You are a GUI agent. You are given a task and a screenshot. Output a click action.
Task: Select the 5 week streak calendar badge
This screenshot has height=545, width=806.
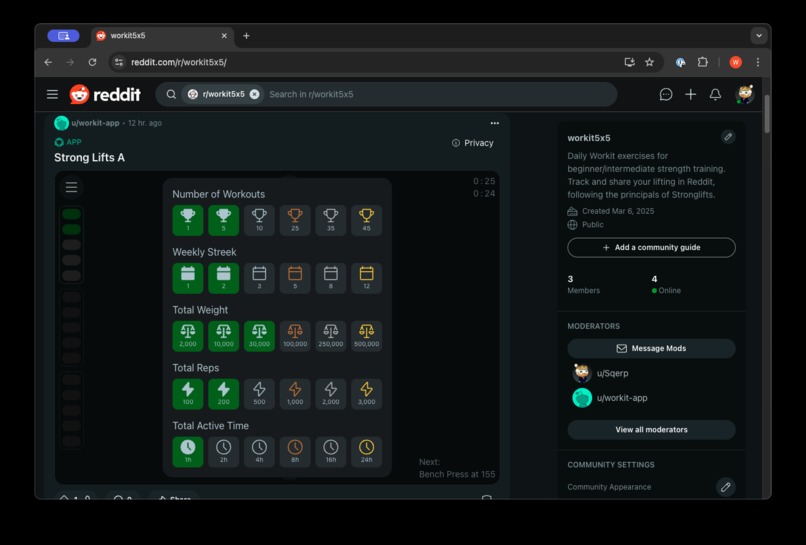tap(295, 278)
